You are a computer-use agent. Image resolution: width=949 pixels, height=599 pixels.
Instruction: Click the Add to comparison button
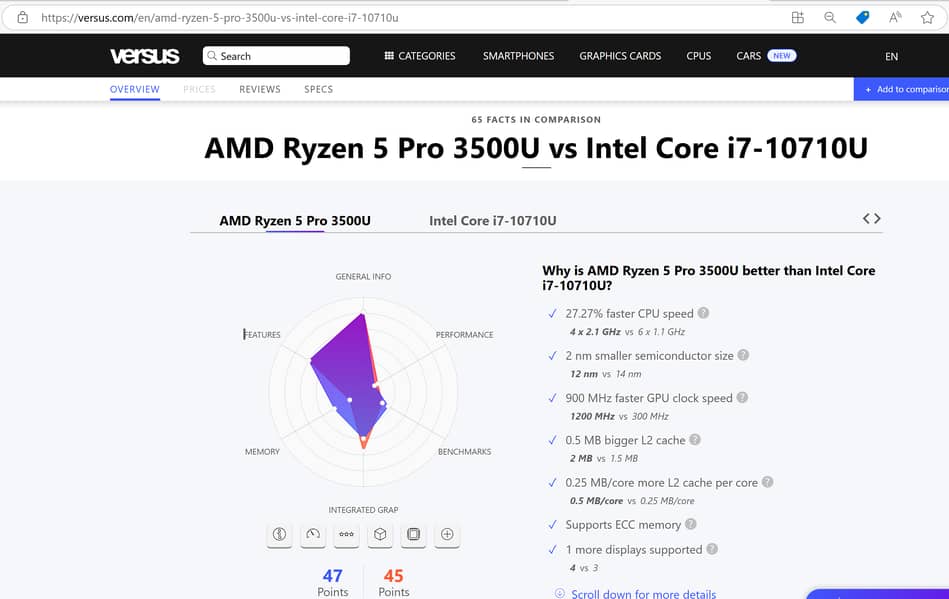coord(904,89)
